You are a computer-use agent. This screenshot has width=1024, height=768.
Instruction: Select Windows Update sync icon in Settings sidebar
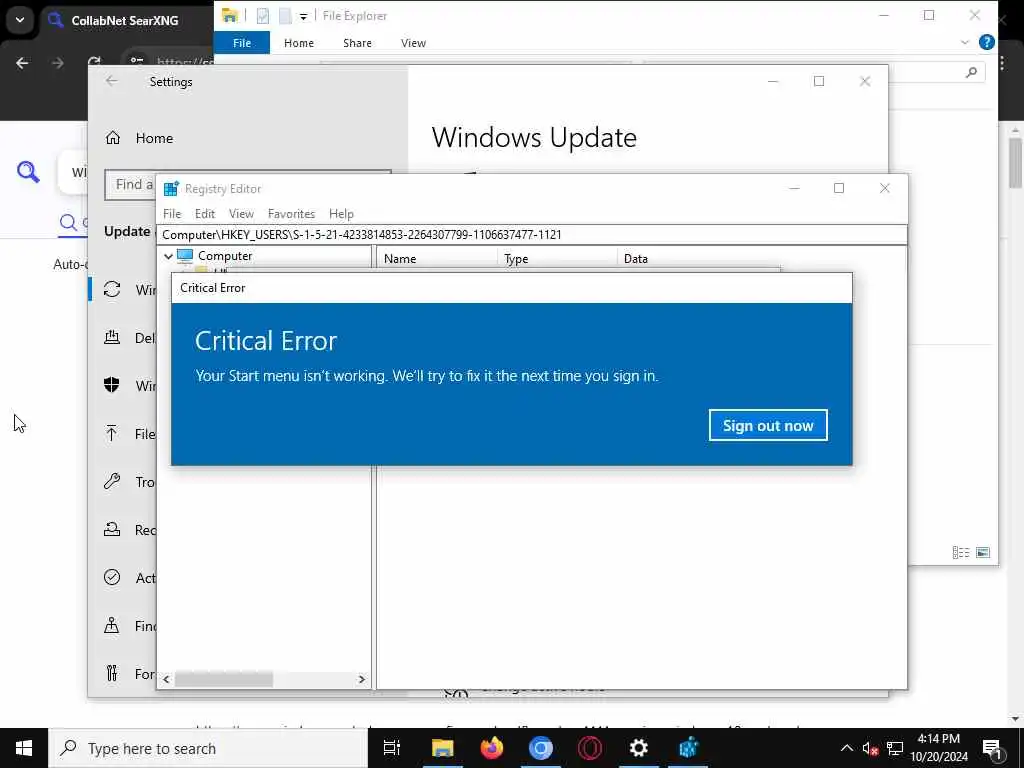[112, 289]
